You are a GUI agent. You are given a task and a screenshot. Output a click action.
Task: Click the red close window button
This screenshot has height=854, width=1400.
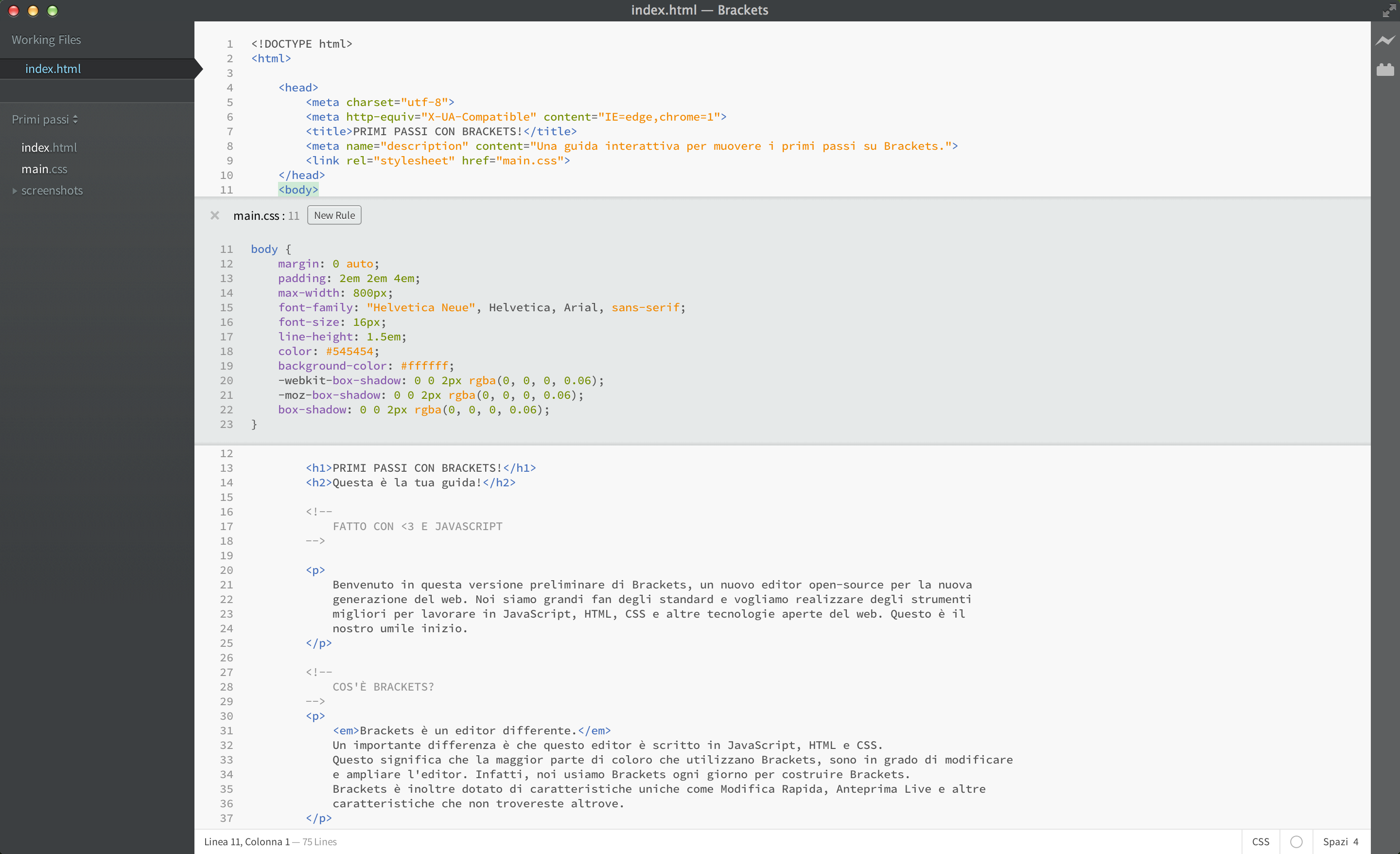pyautogui.click(x=14, y=11)
